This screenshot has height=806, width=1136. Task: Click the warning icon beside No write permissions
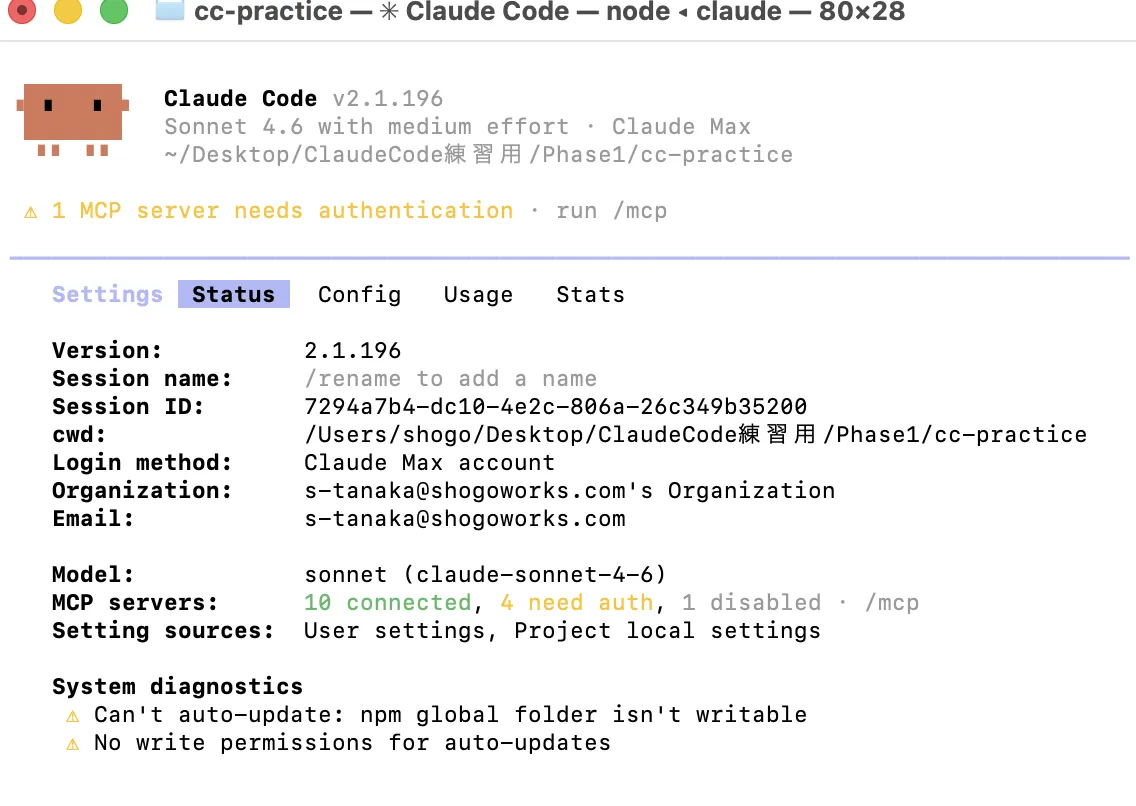click(72, 744)
